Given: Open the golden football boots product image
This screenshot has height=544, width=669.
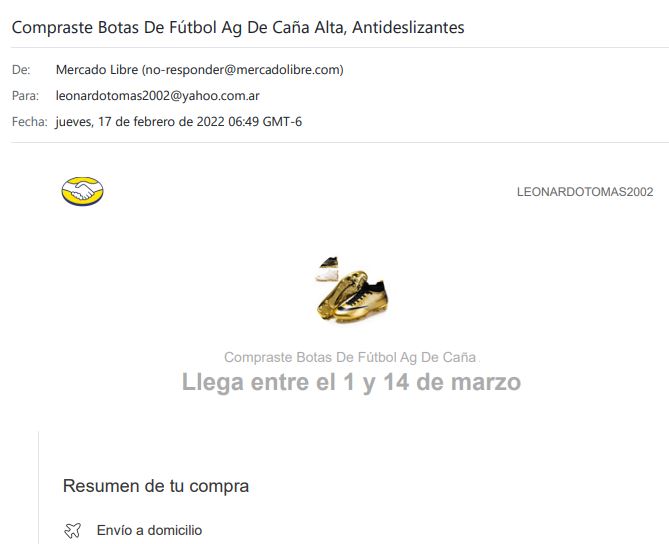Looking at the screenshot, I should pos(352,297).
